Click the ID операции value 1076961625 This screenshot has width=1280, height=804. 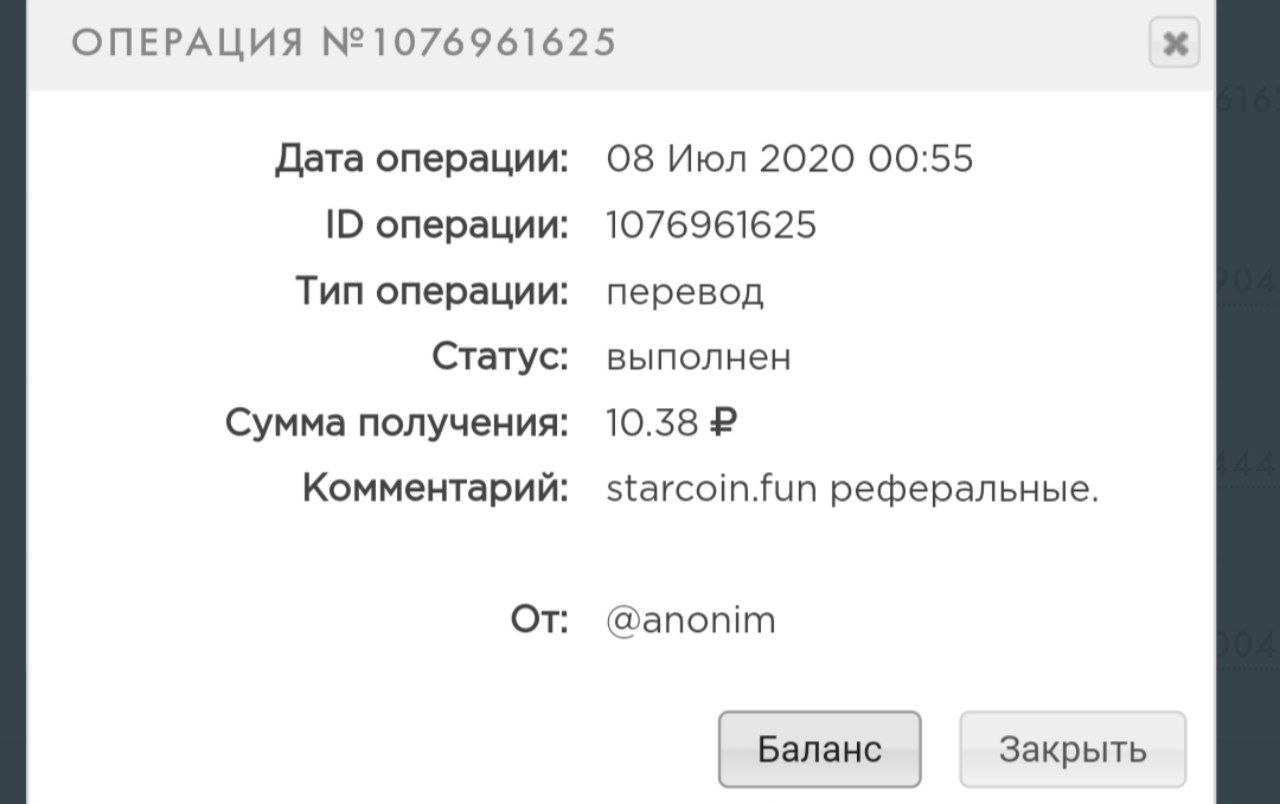coord(711,225)
